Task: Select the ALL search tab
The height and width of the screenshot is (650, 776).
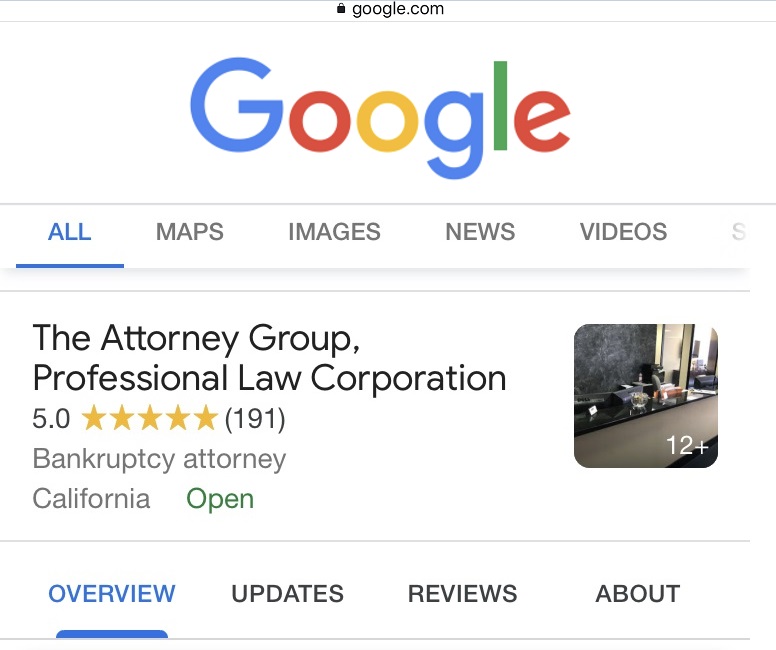Action: [69, 232]
